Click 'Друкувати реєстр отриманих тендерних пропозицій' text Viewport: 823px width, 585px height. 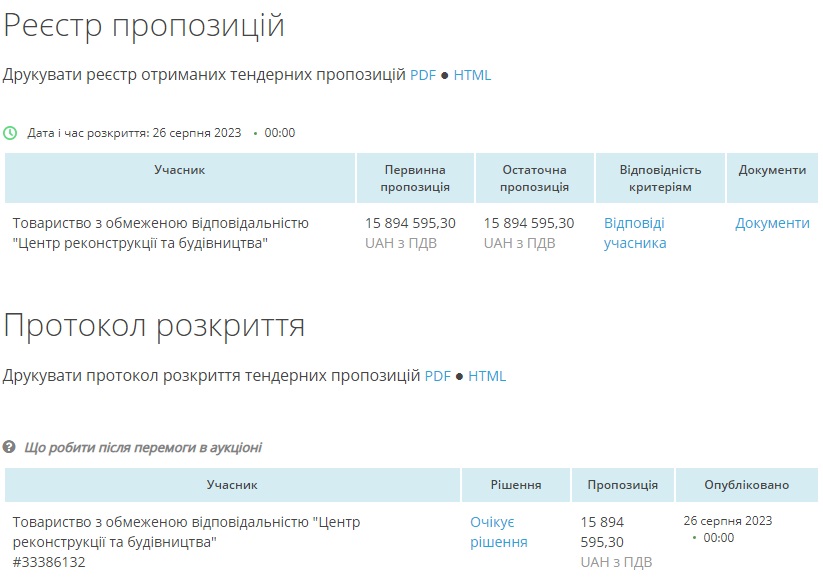(204, 75)
